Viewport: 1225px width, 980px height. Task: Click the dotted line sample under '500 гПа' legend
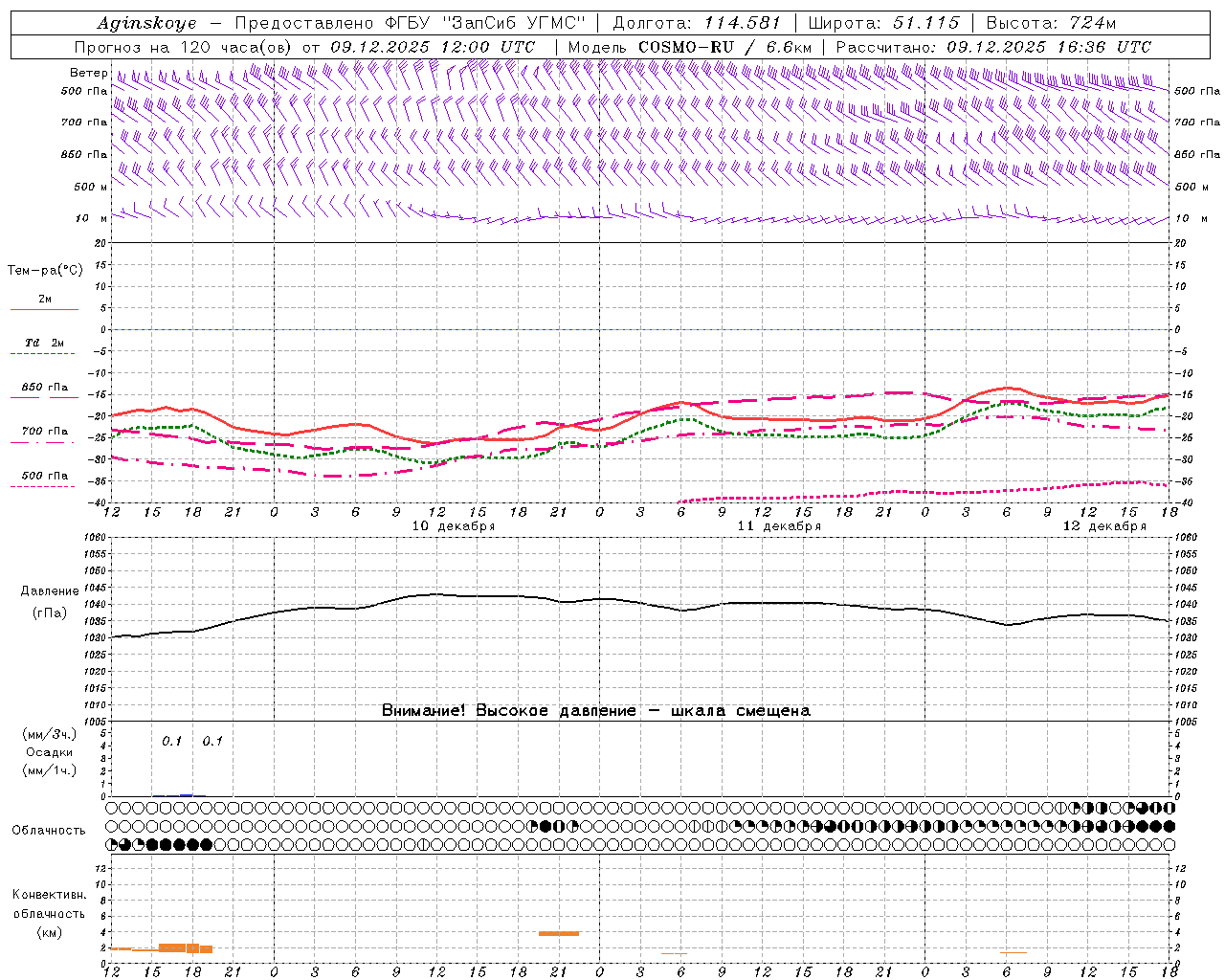coord(44,486)
